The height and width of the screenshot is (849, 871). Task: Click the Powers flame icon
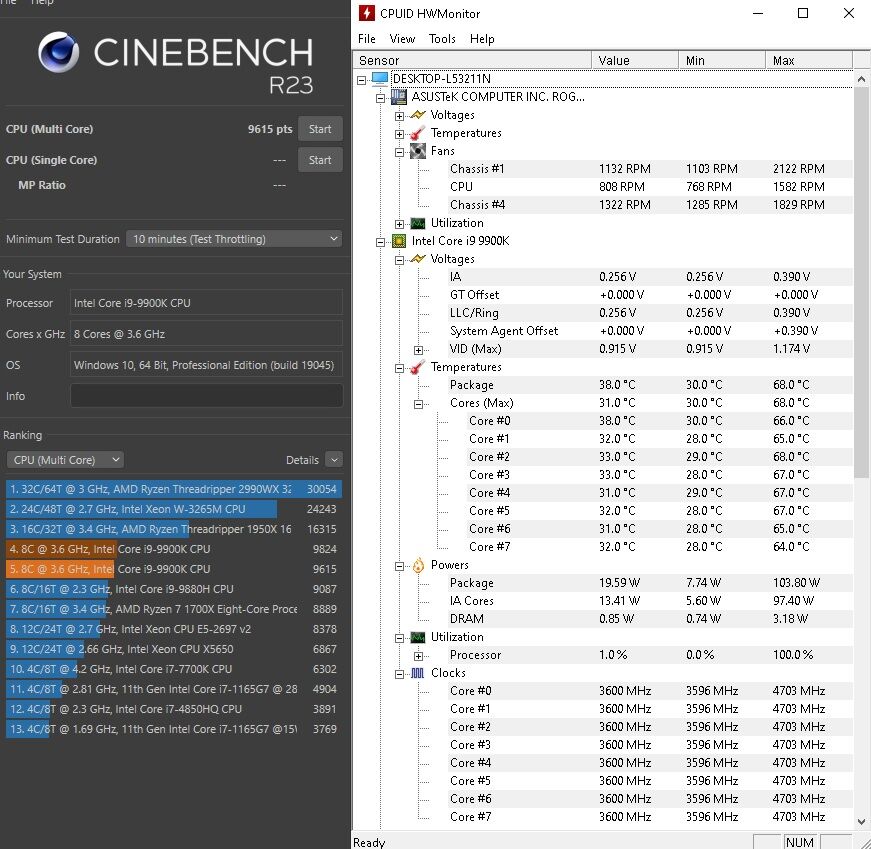click(x=418, y=565)
